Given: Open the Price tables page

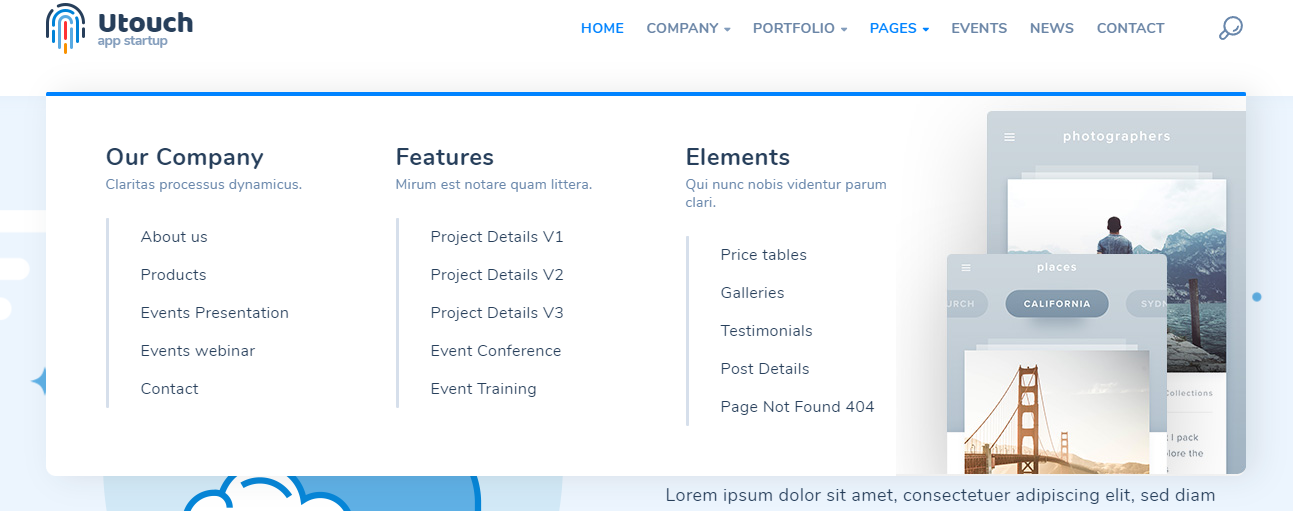Looking at the screenshot, I should pyautogui.click(x=763, y=255).
